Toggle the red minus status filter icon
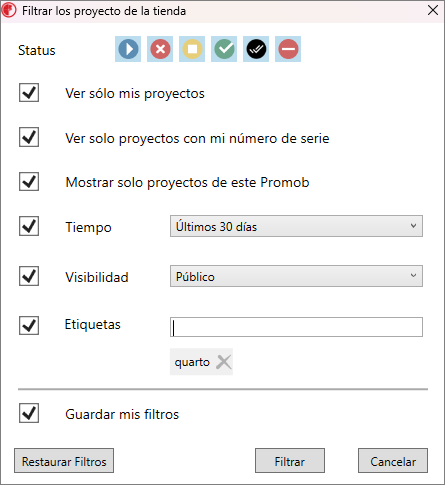The image size is (445, 485). pyautogui.click(x=288, y=49)
